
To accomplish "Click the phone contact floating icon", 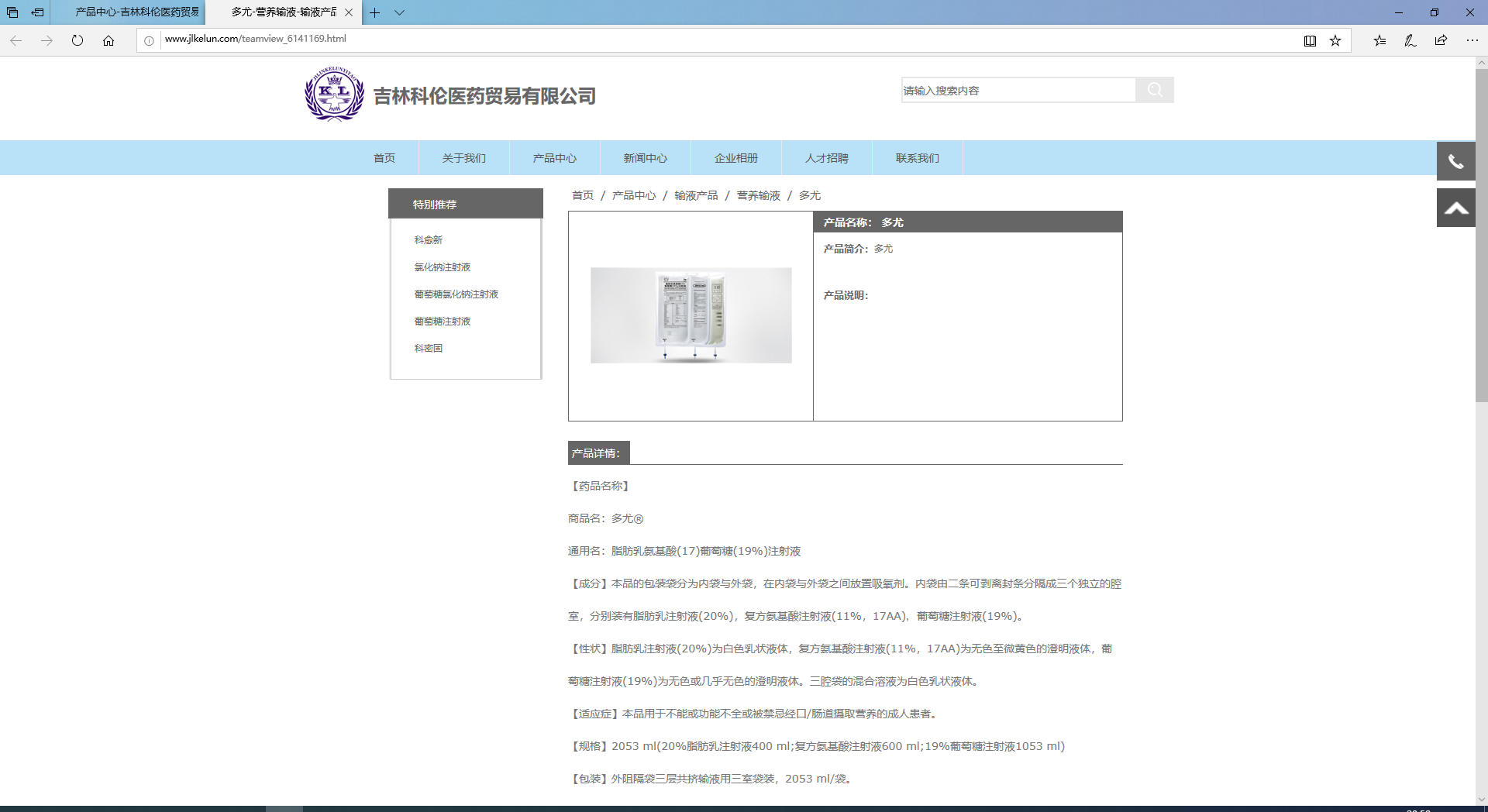I will 1456,161.
